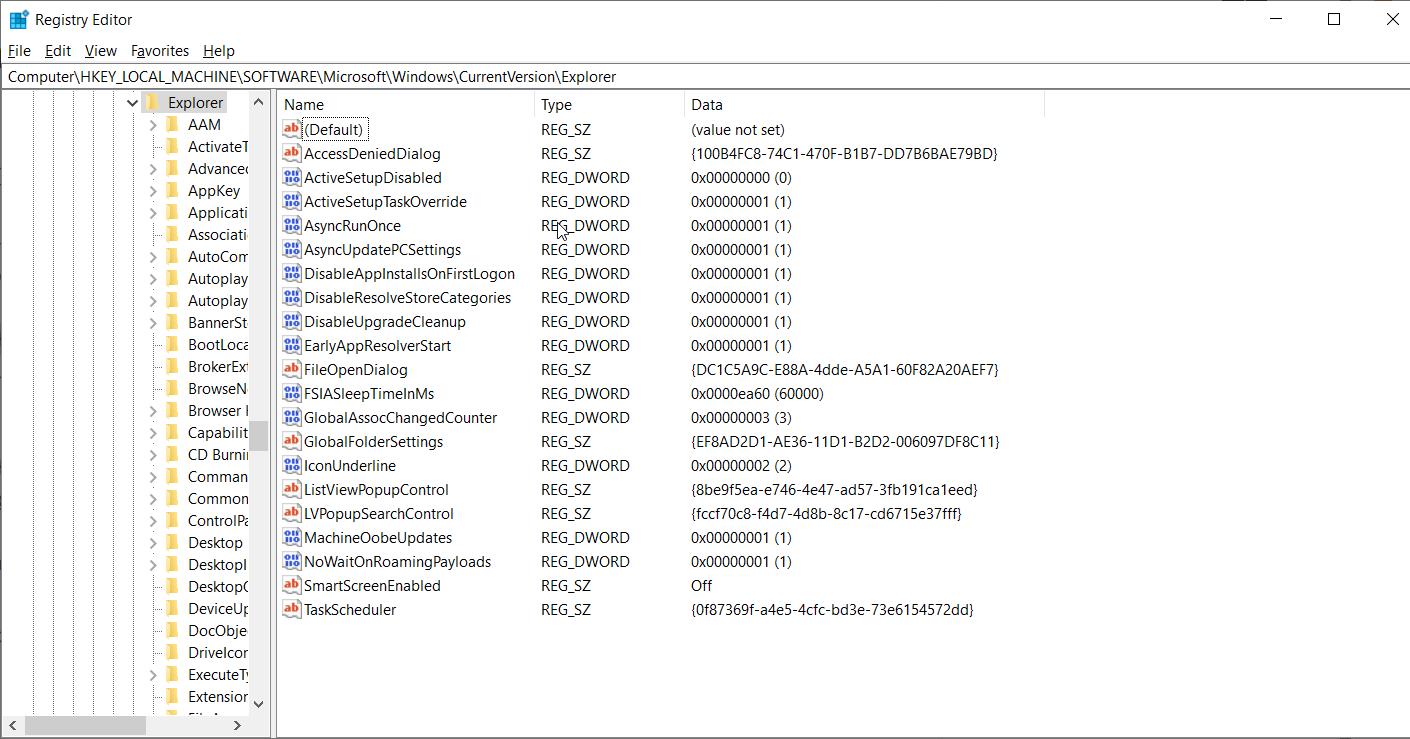Click the AAM folder icon
The width and height of the screenshot is (1410, 739).
coord(172,124)
